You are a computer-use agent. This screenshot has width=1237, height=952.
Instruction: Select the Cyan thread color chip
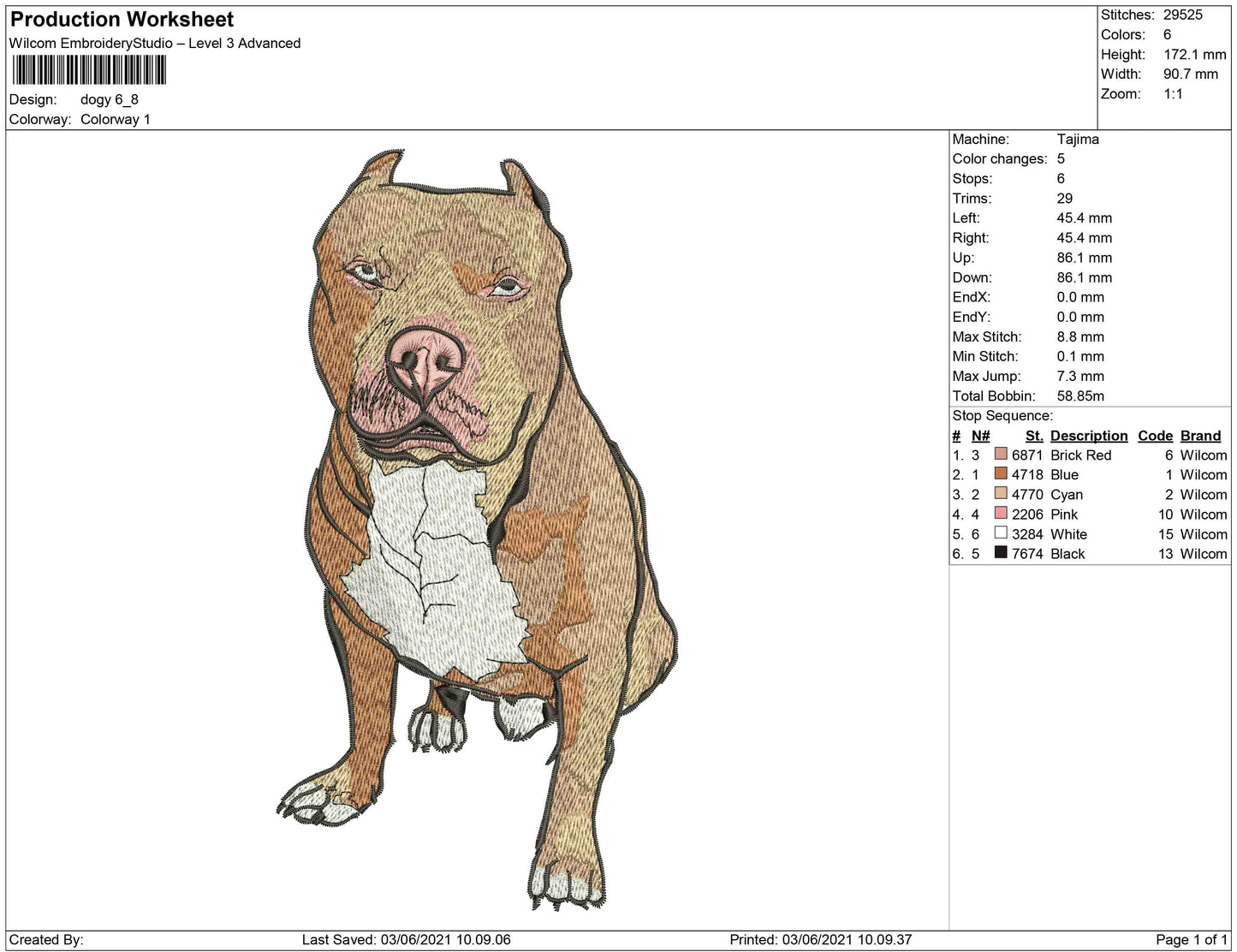click(x=1001, y=494)
